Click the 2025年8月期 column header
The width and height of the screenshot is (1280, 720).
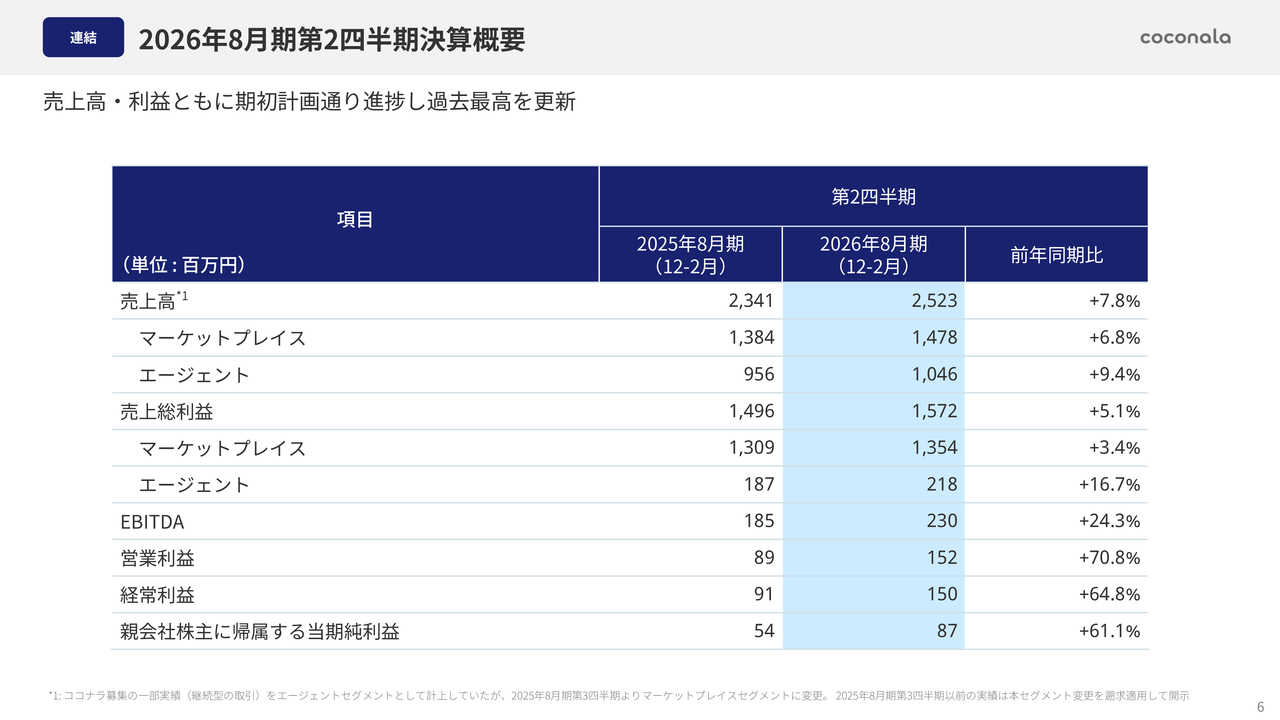(x=690, y=255)
